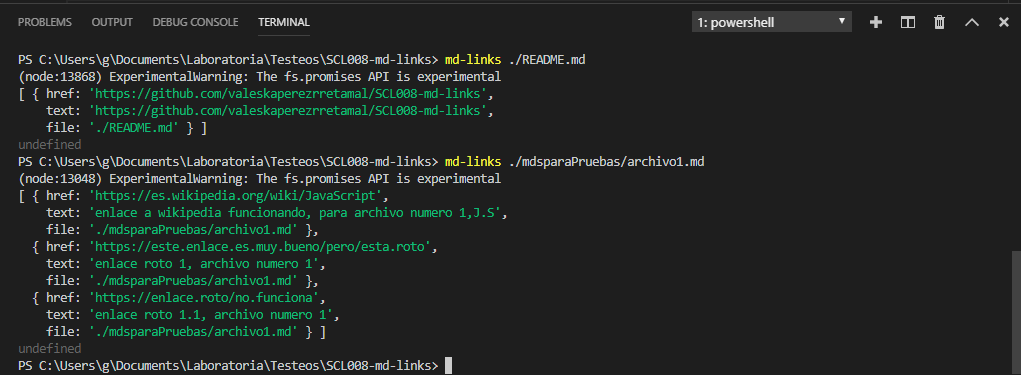Click the last 'undefined' output line
This screenshot has width=1021, height=375.
point(49,349)
